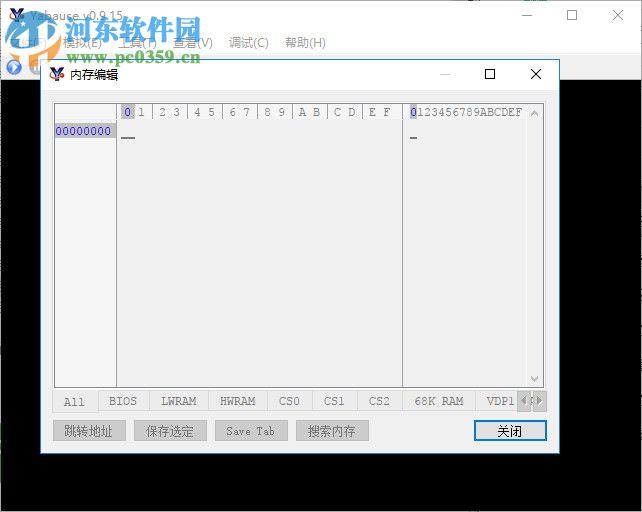Click ASCII column header 0123456789ABCDEF

(x=466, y=112)
